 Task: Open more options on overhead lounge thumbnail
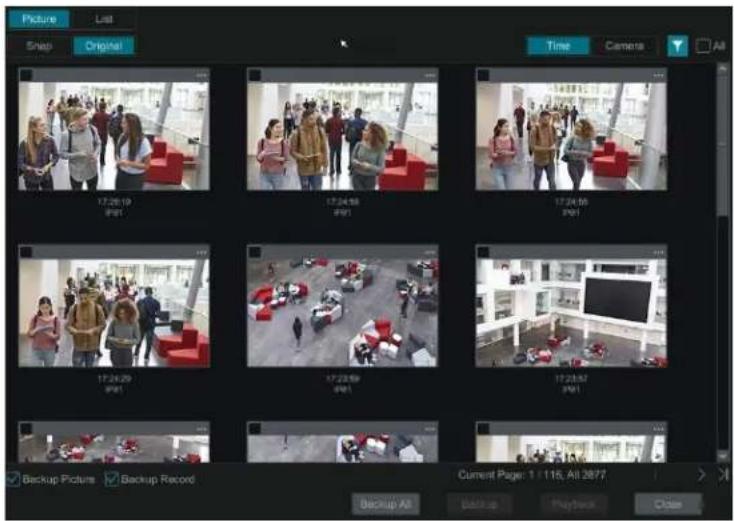click(x=430, y=252)
